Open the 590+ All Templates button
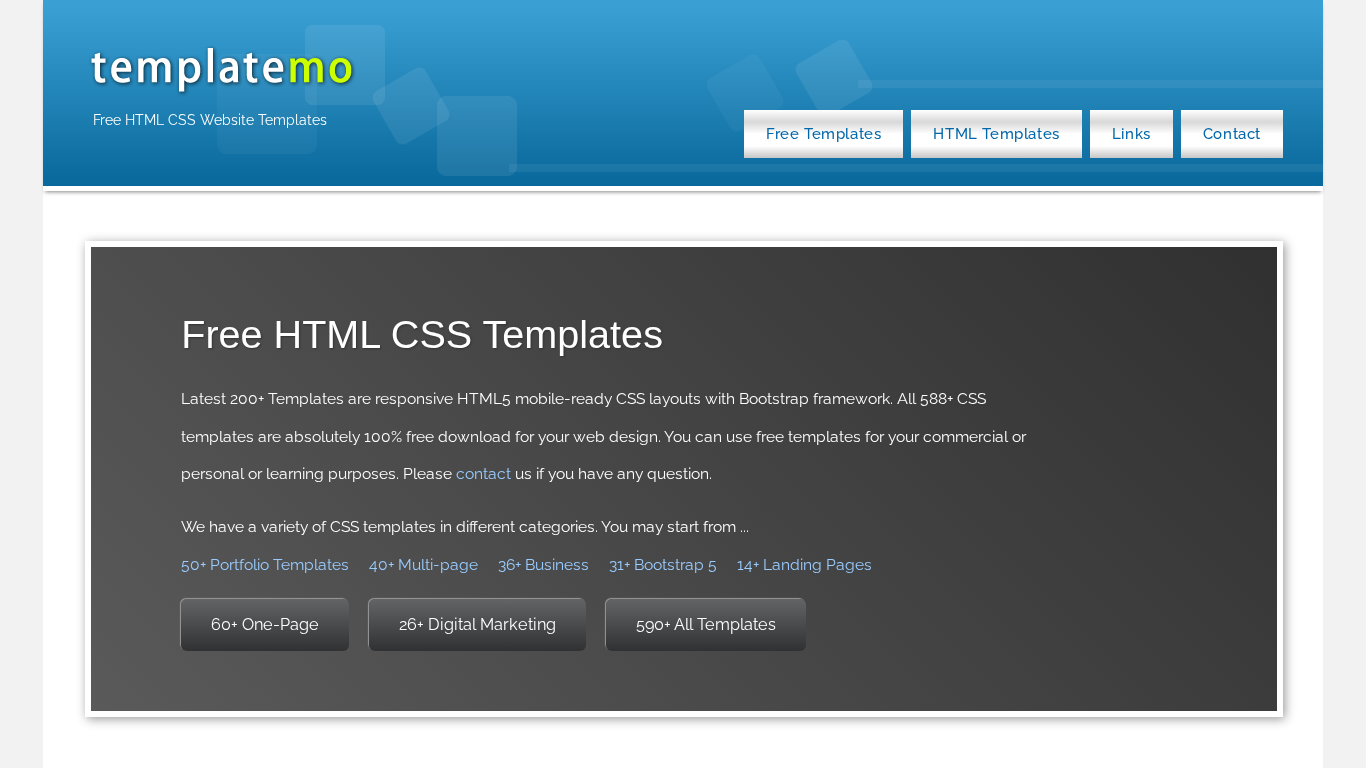This screenshot has width=1366, height=768. point(705,625)
